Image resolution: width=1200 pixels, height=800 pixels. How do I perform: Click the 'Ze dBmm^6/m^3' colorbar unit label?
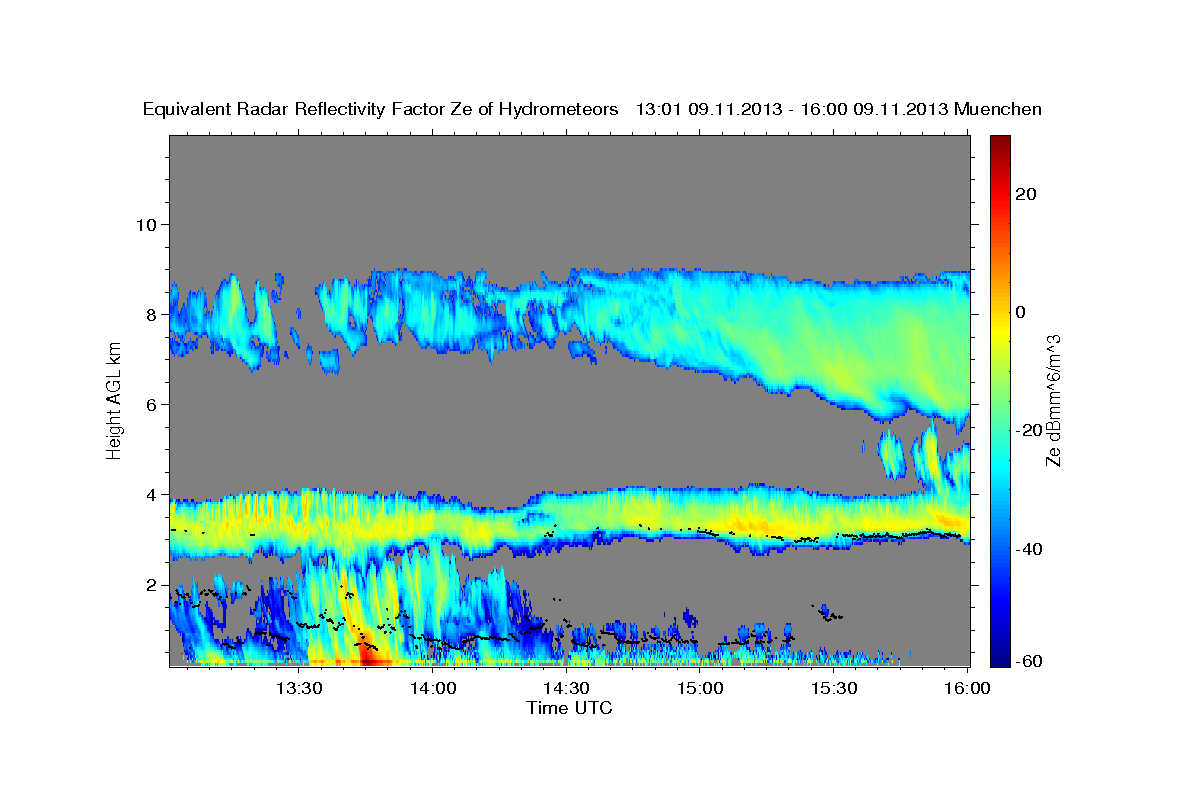click(x=1053, y=400)
